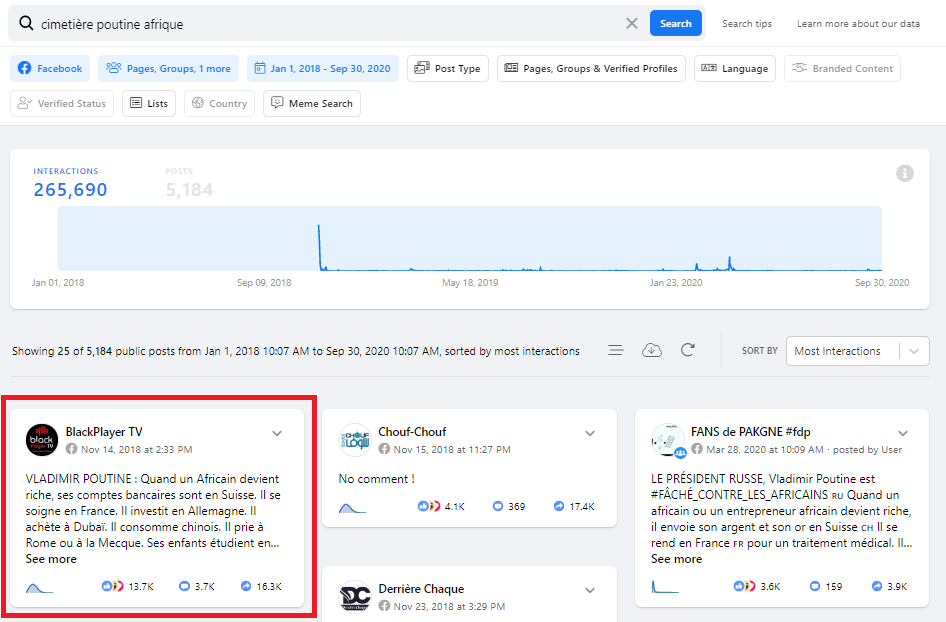
Task: Select the Posts metric tab
Action: click(189, 183)
